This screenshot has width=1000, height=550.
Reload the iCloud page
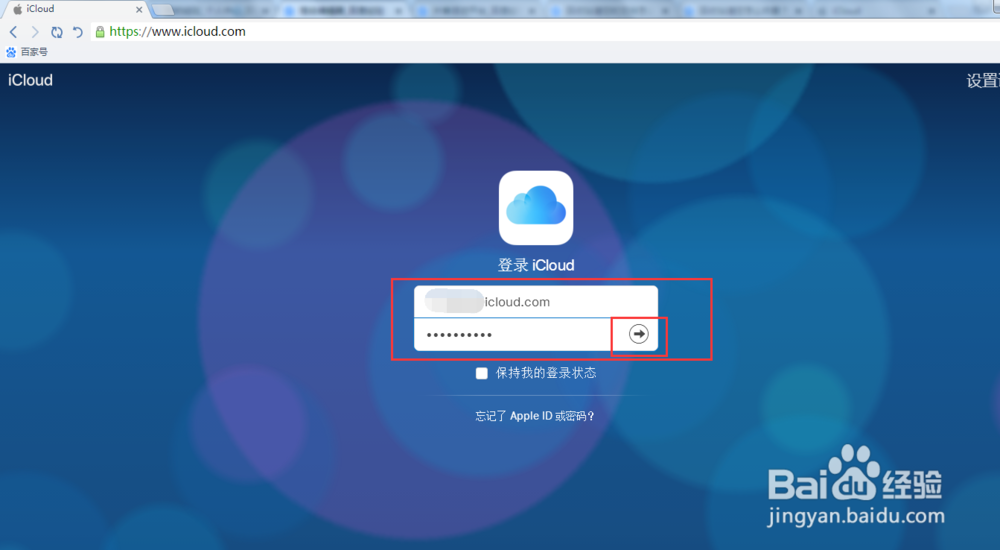tap(57, 32)
